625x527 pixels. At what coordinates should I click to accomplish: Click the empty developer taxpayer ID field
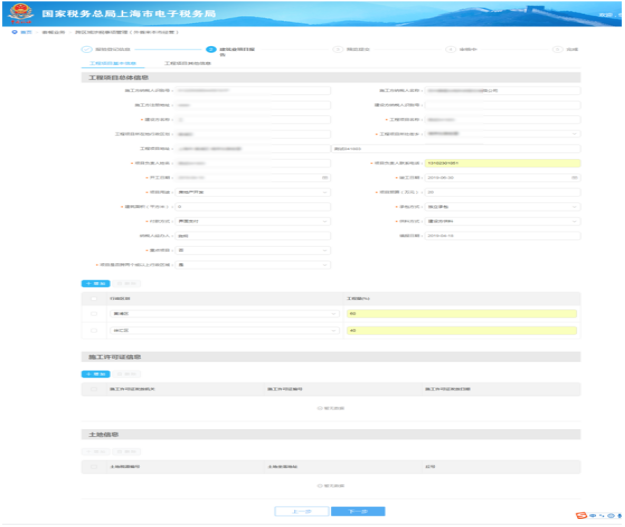point(502,105)
